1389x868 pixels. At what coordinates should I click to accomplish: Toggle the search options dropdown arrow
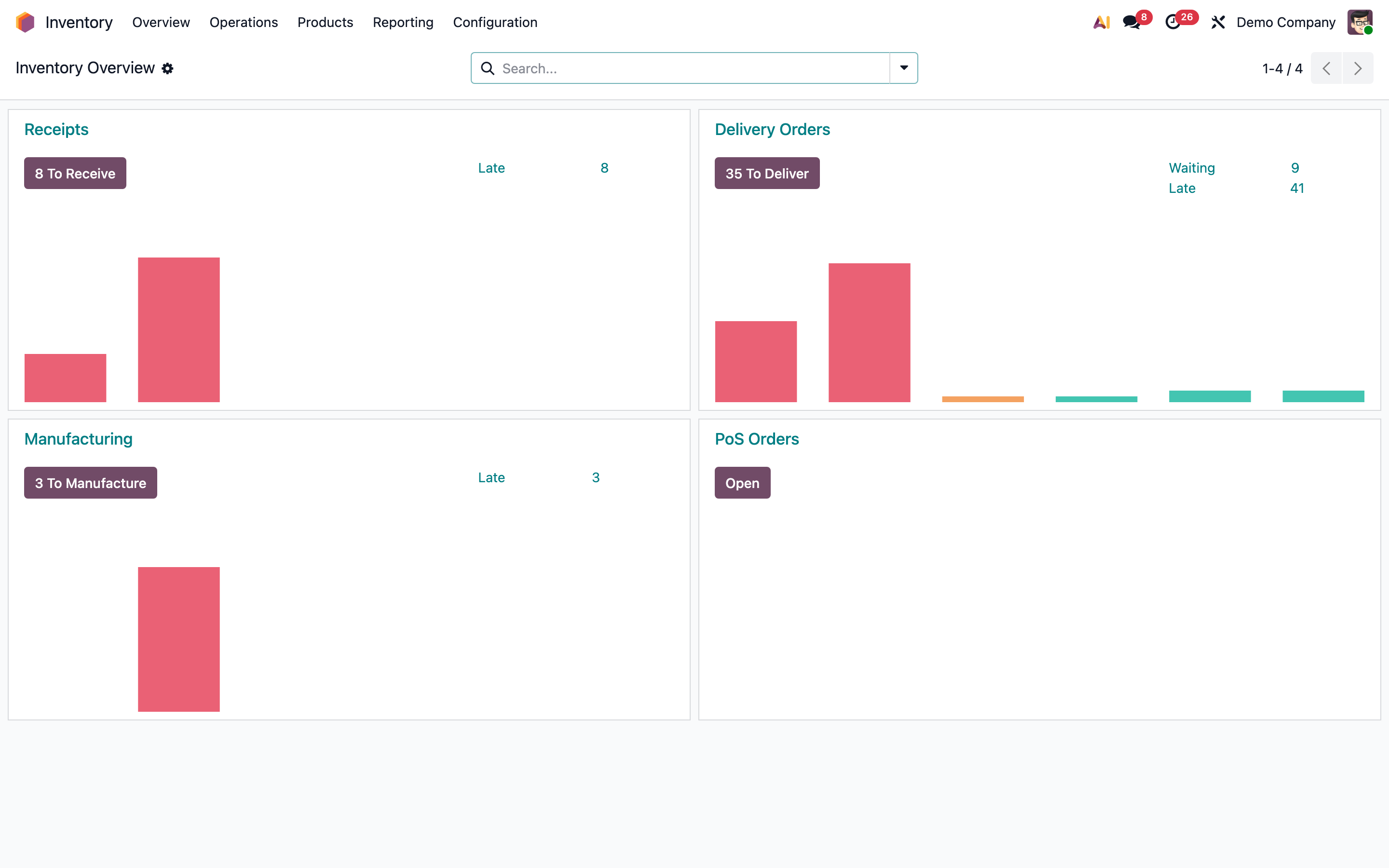[904, 68]
